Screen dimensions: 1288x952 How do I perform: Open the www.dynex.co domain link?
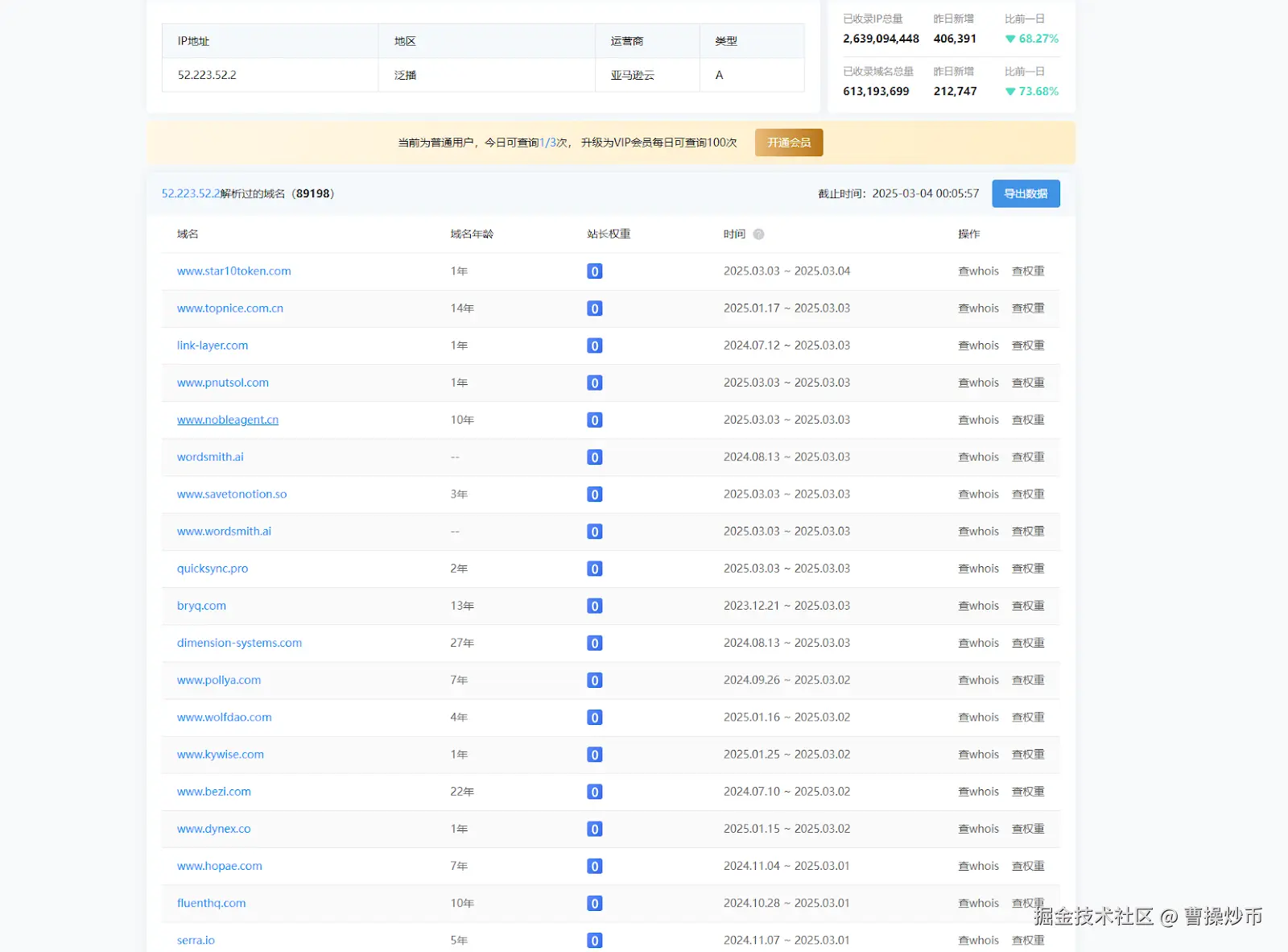[x=214, y=829]
